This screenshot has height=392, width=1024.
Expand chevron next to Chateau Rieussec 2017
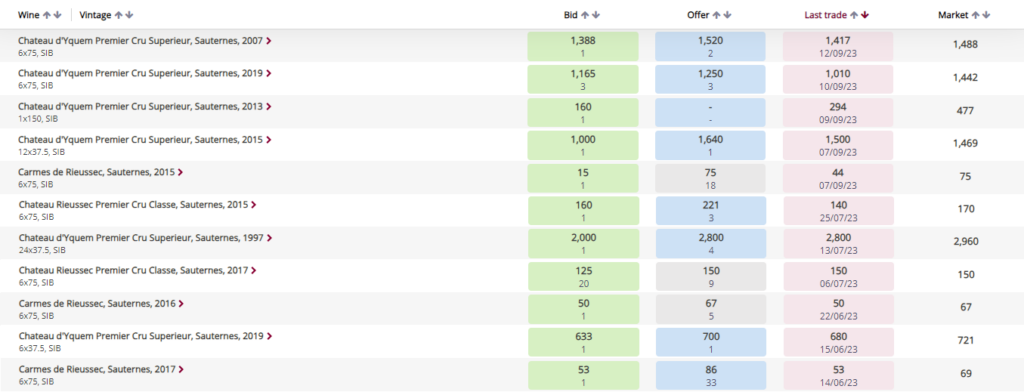pyautogui.click(x=253, y=270)
